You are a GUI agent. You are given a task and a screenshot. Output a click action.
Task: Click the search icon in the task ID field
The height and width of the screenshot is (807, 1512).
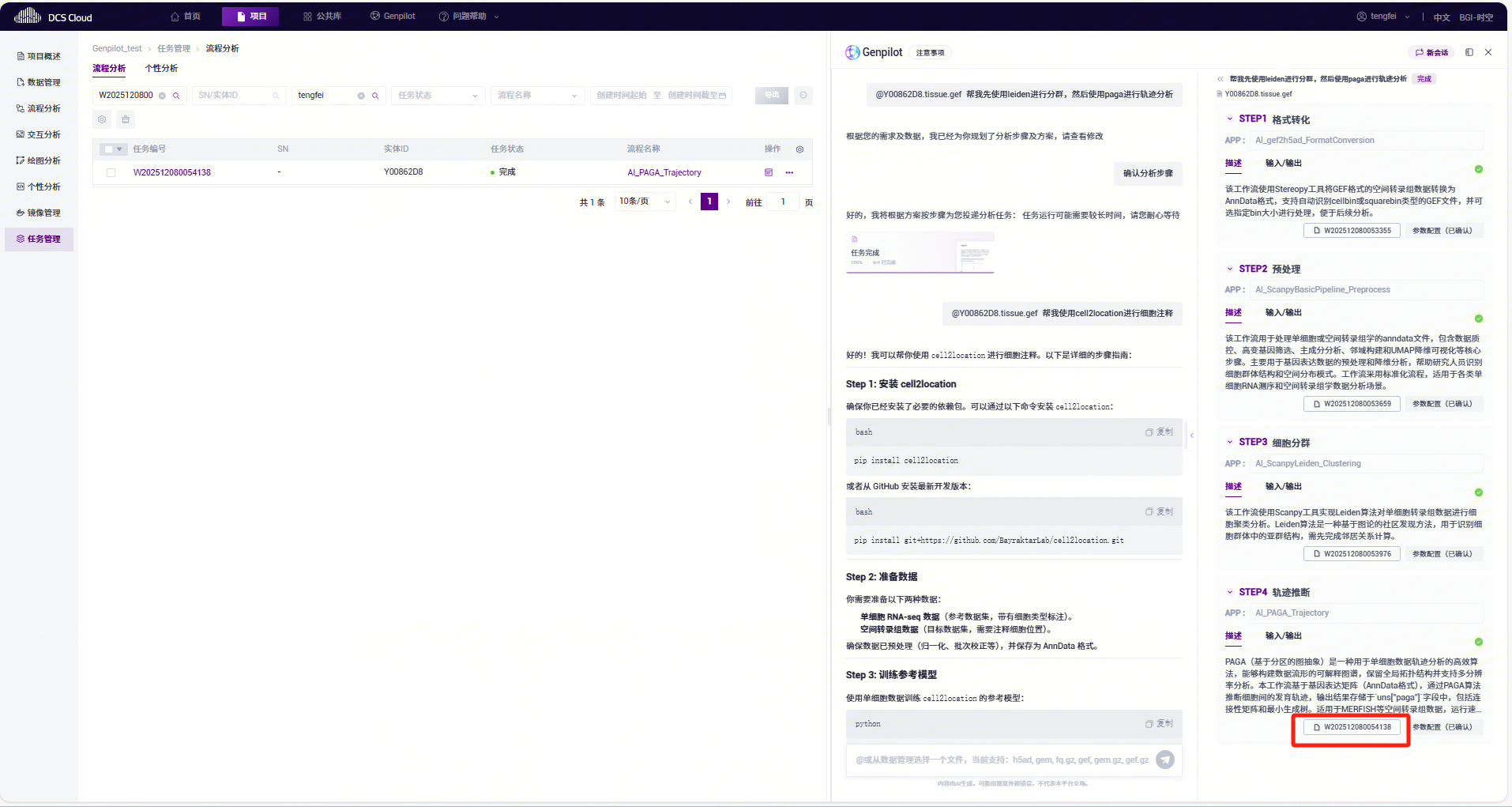(x=176, y=96)
